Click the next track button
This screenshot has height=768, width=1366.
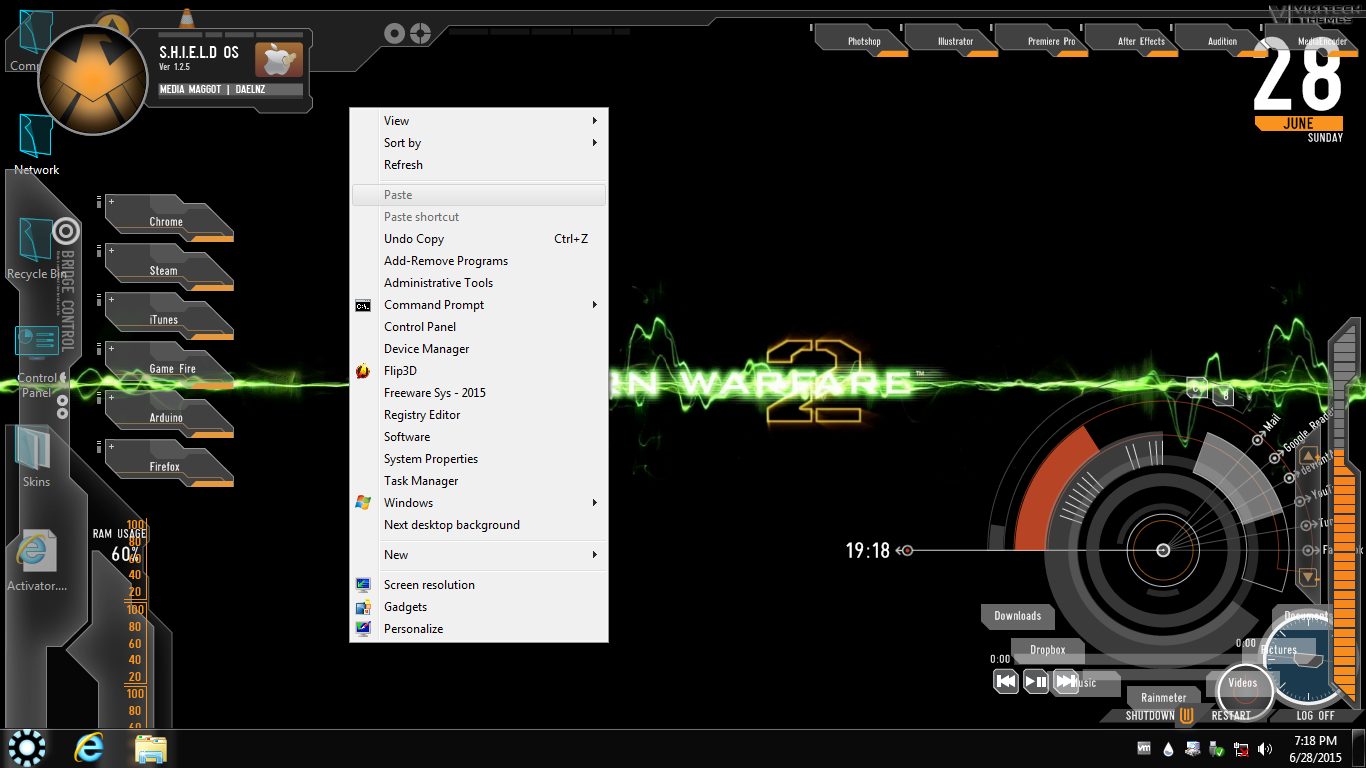pyautogui.click(x=1066, y=682)
